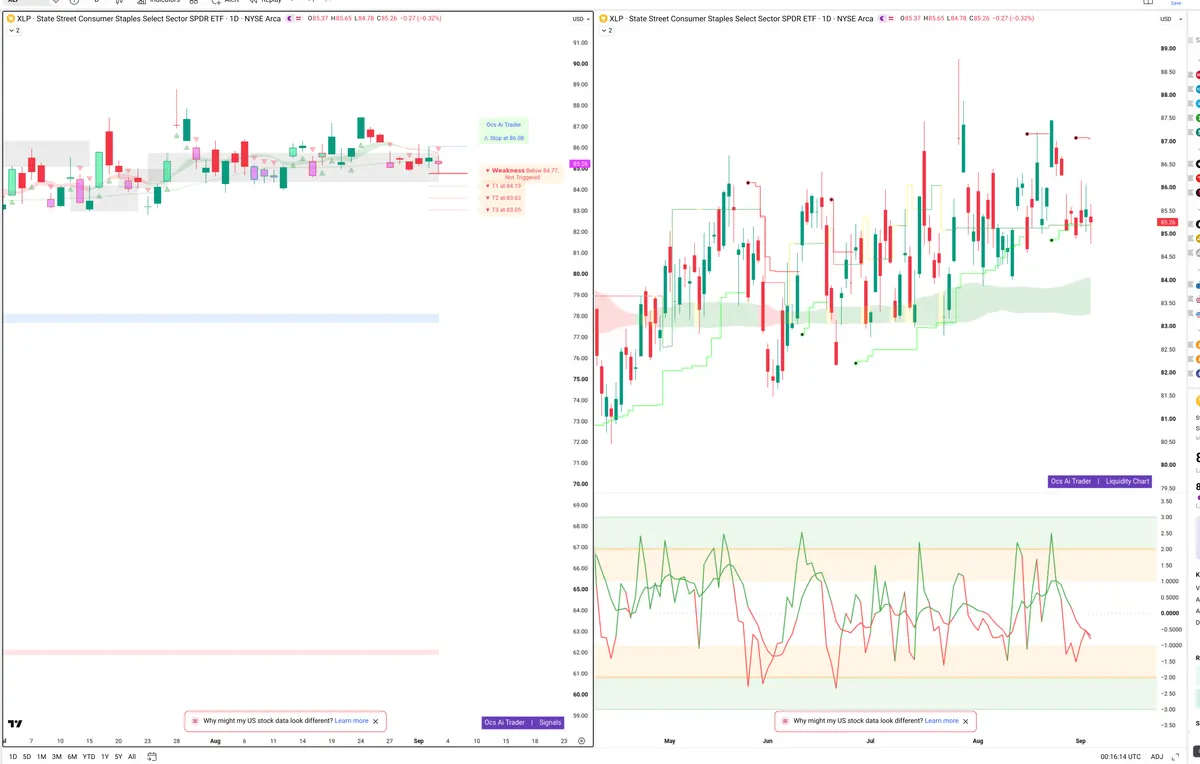Expand the indicator legend in right chart
This screenshot has width=1200, height=764.
[607, 31]
